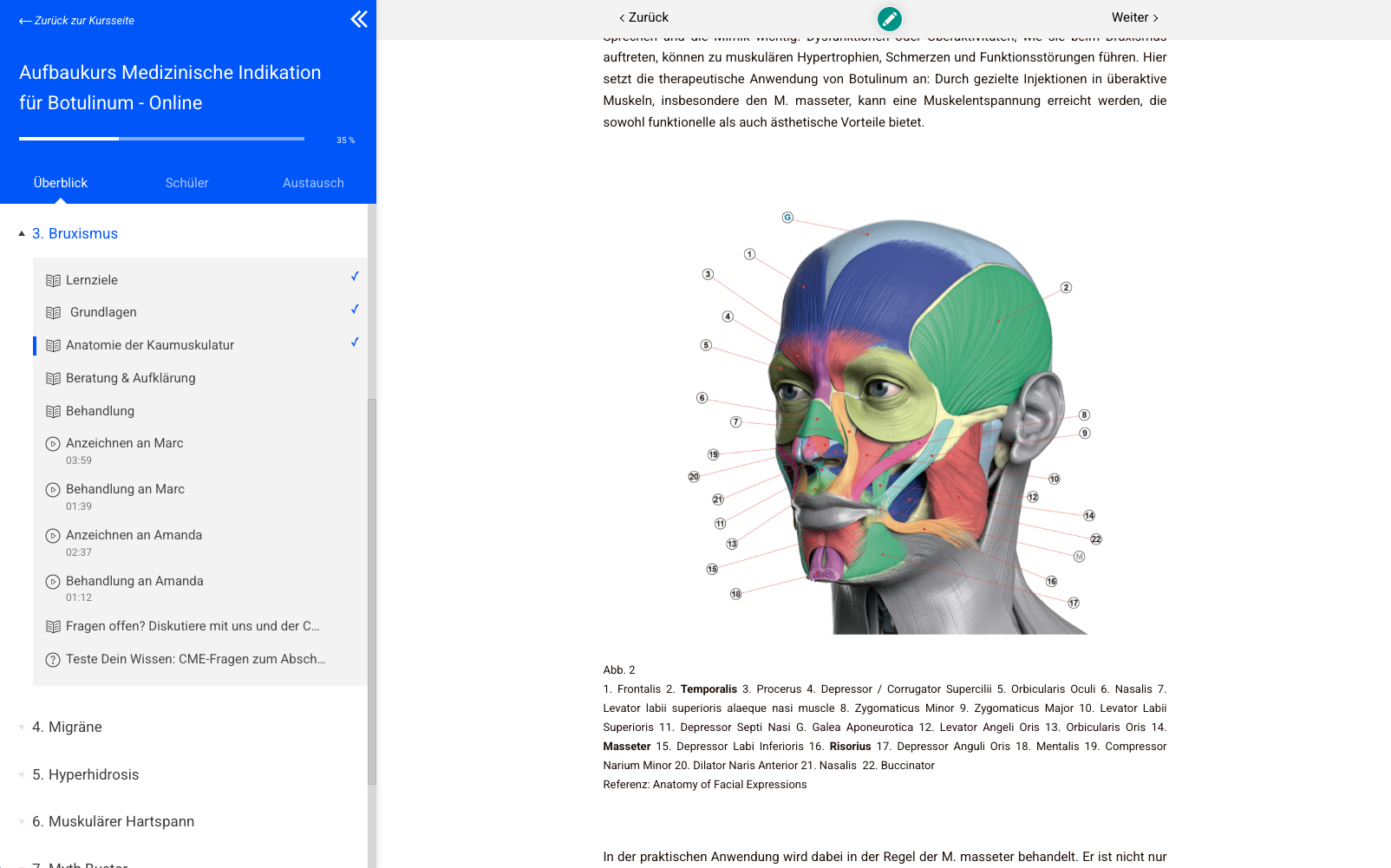The height and width of the screenshot is (868, 1391).
Task: Switch to the Überblick tab
Action: pyautogui.click(x=61, y=183)
